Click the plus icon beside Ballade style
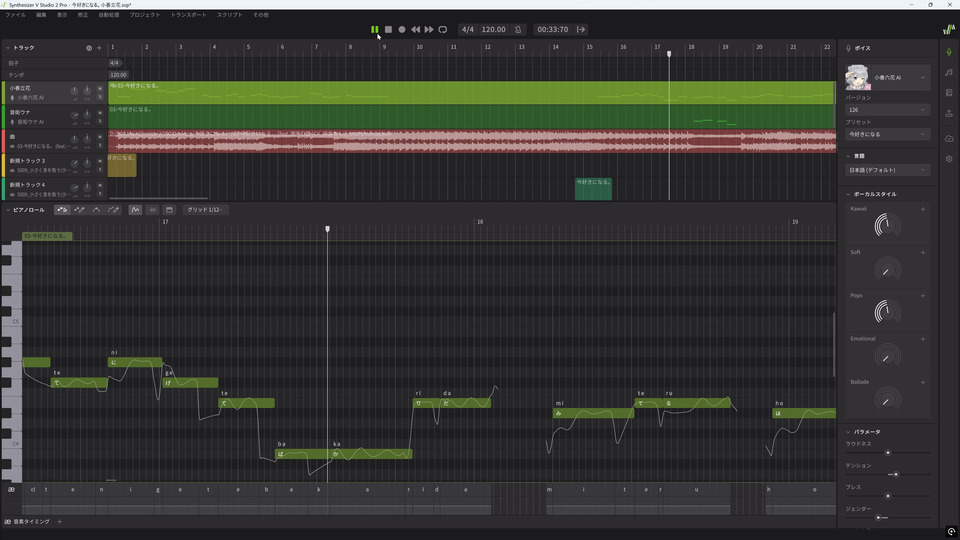The height and width of the screenshot is (540, 960). coord(923,383)
